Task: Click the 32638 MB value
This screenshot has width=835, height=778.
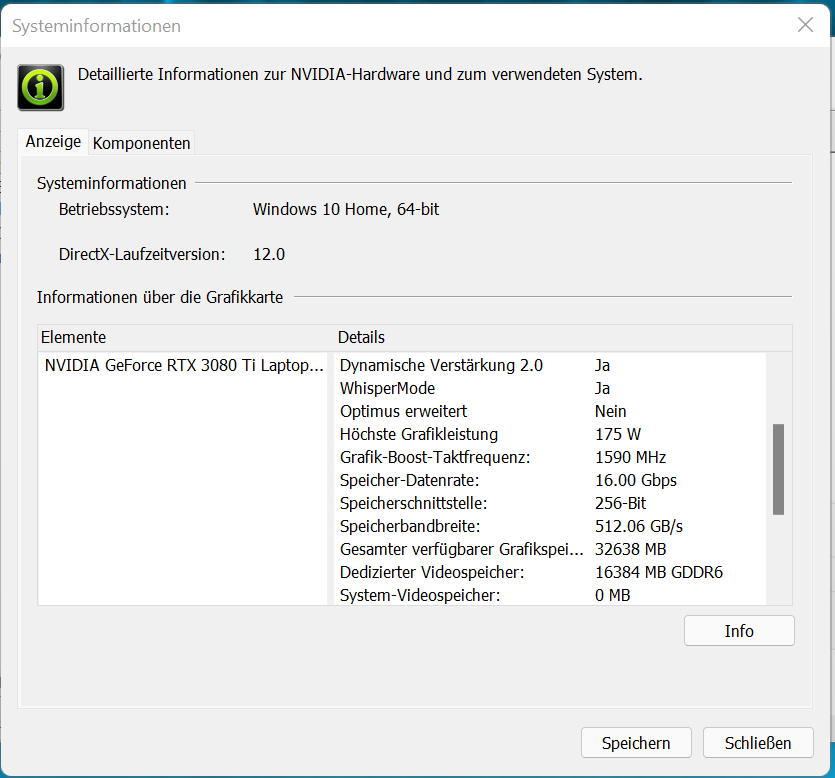Action: (631, 549)
